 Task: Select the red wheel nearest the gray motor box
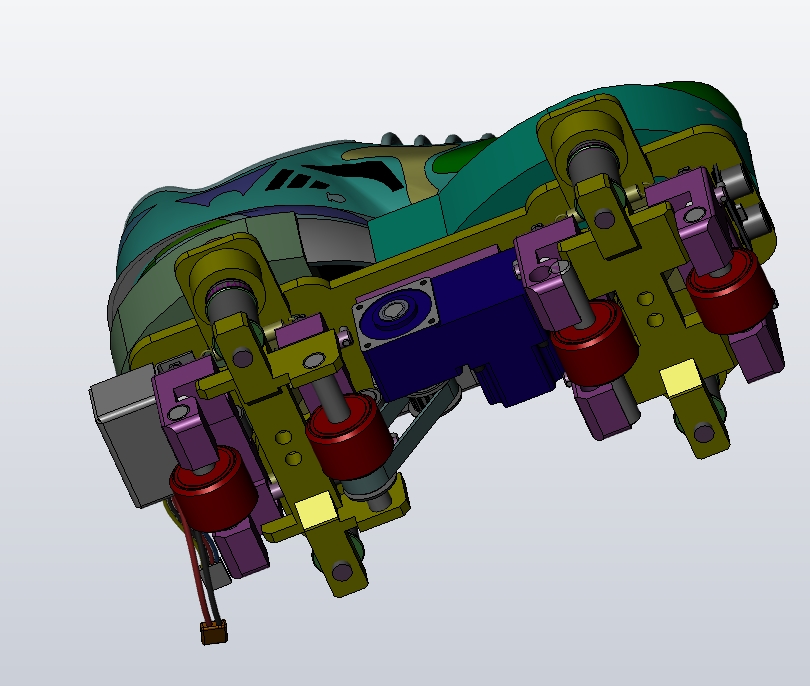point(213,489)
